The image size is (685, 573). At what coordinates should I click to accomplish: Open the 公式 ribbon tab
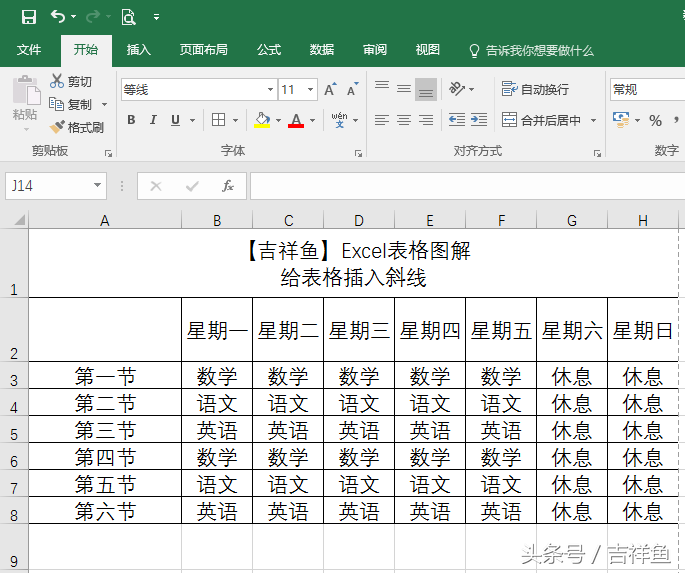(269, 50)
